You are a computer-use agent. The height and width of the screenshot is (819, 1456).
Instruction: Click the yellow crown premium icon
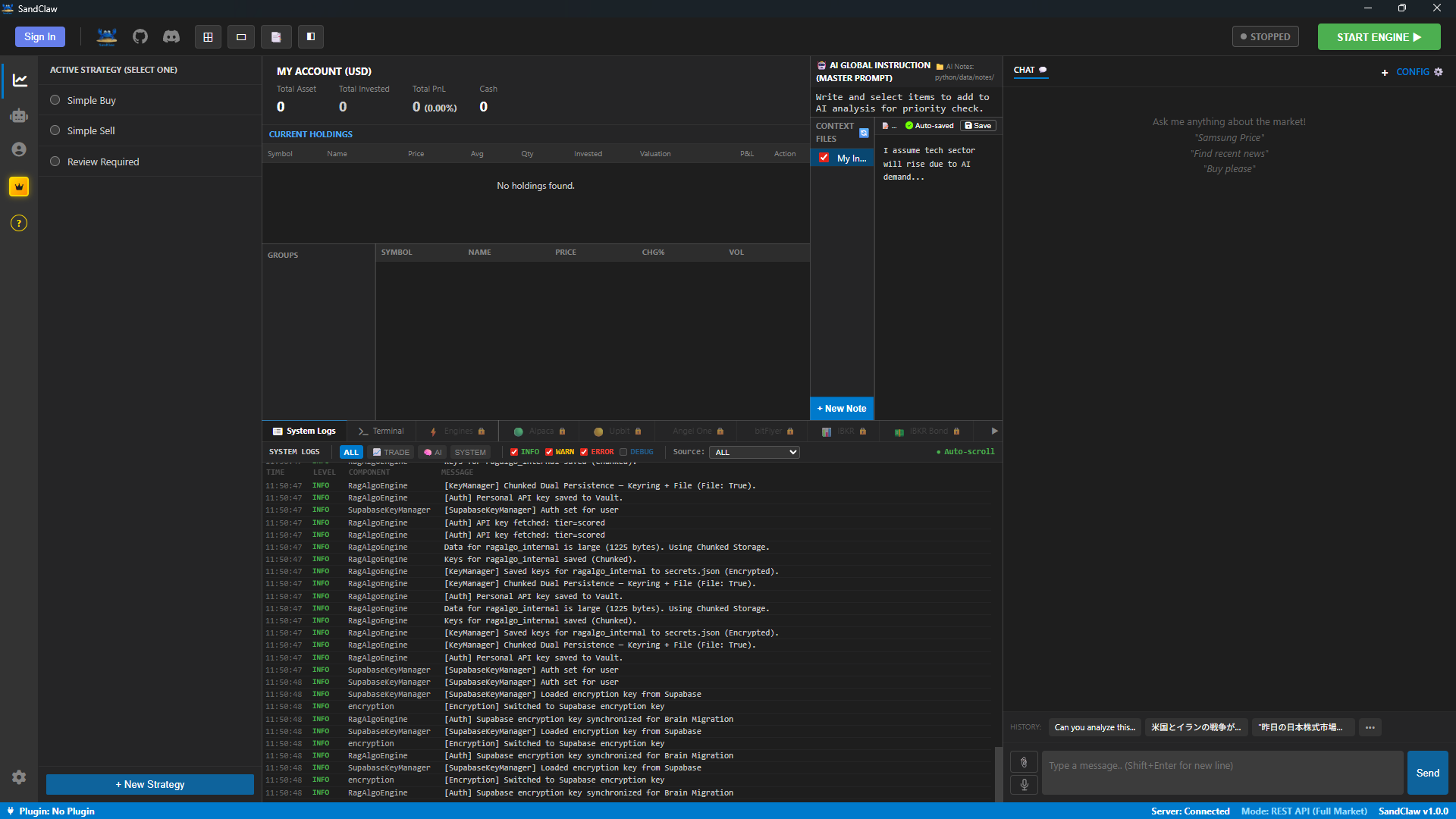pyautogui.click(x=19, y=187)
